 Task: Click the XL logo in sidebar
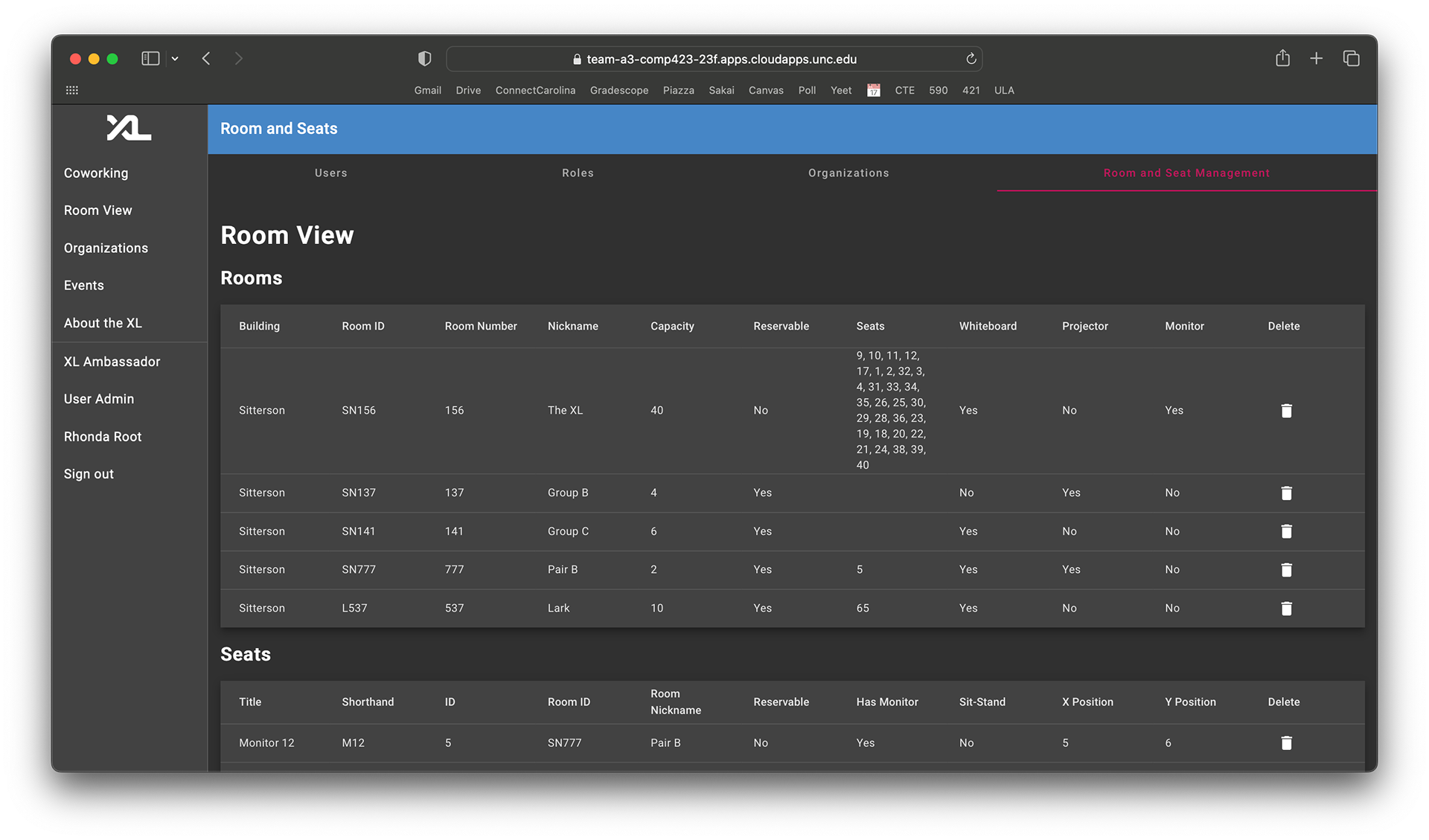pyautogui.click(x=129, y=128)
